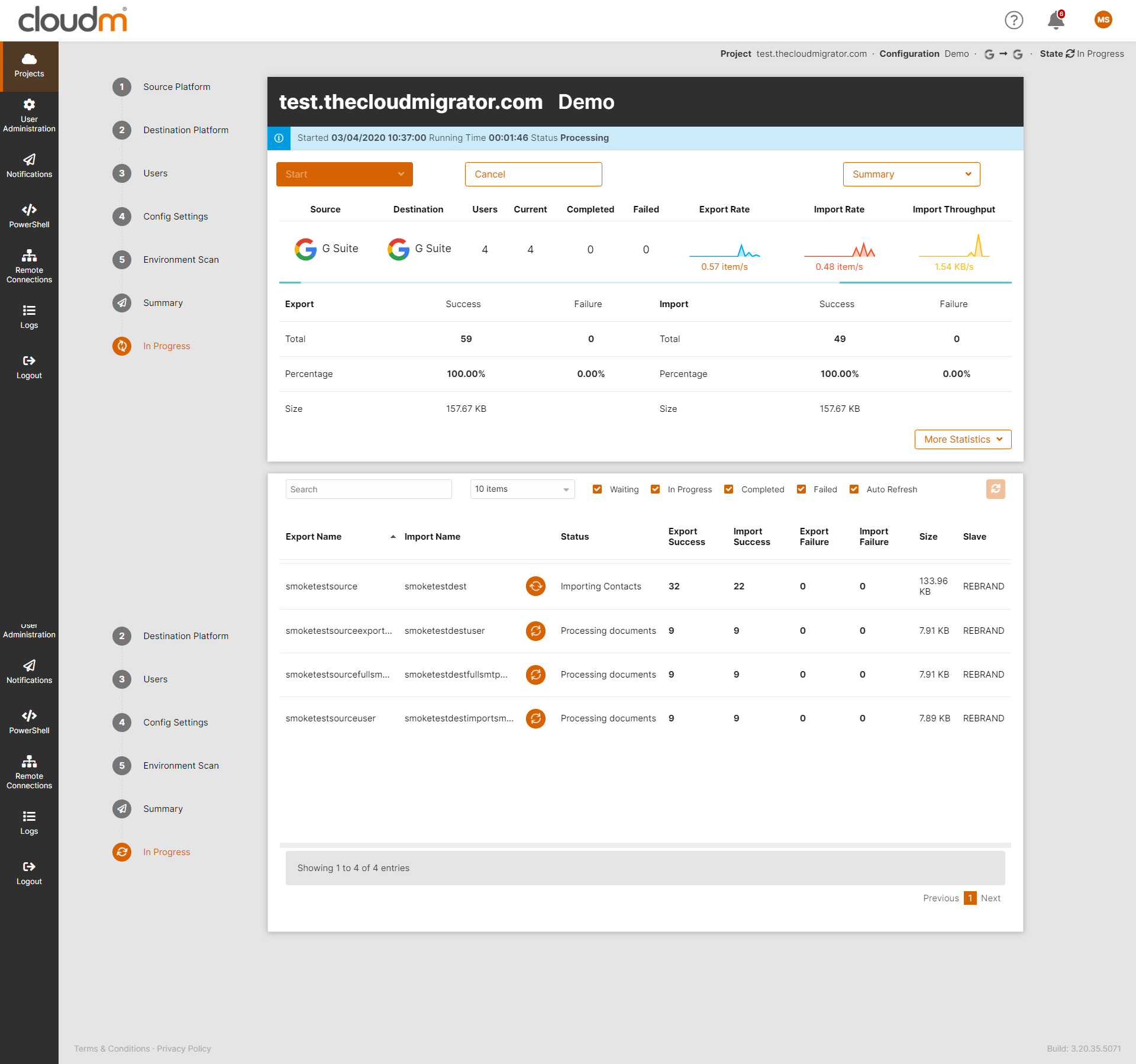Sort by Slave column header
Viewport: 1136px width, 1064px height.
[x=974, y=537]
